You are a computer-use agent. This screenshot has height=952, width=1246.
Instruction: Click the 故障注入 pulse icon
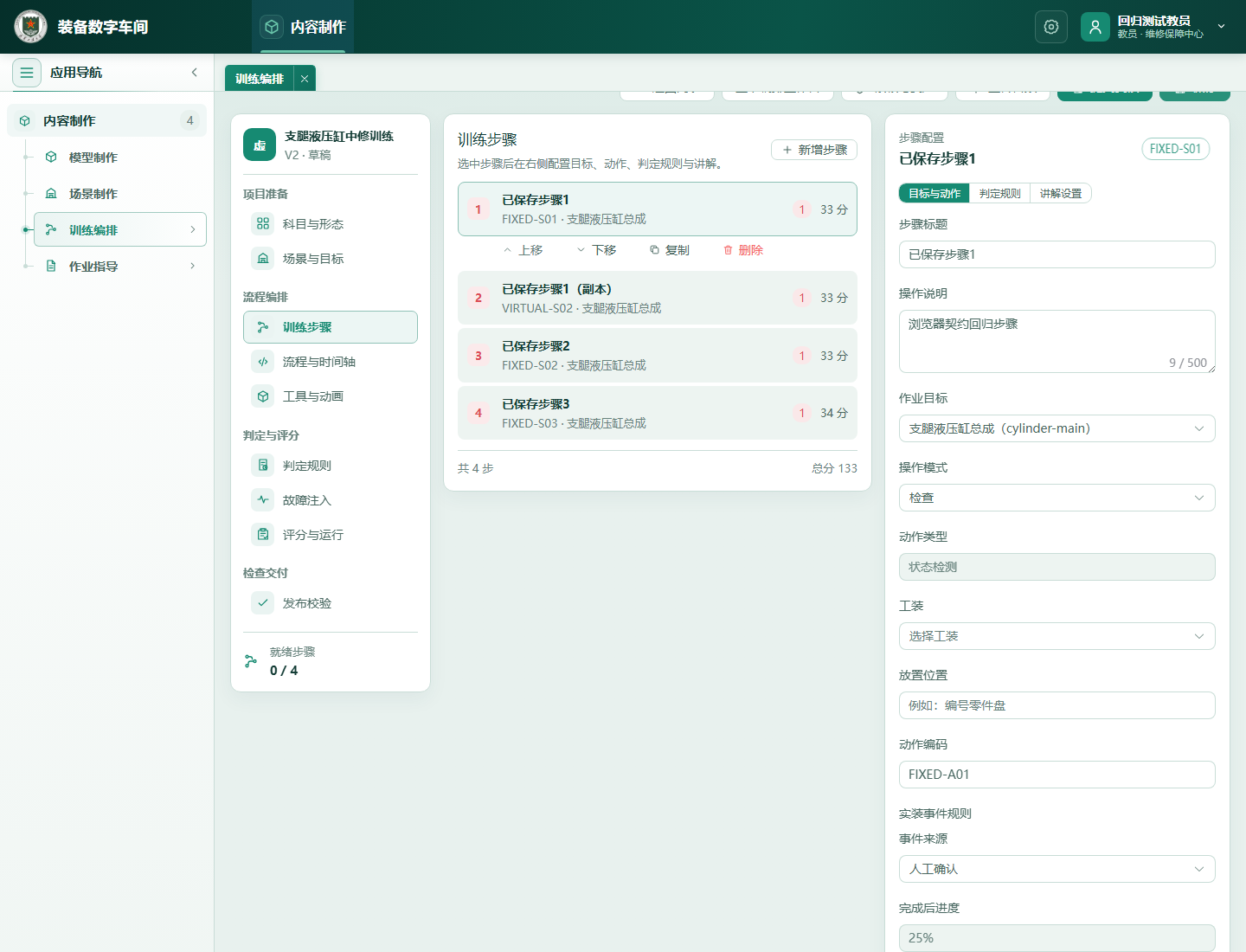tap(263, 500)
